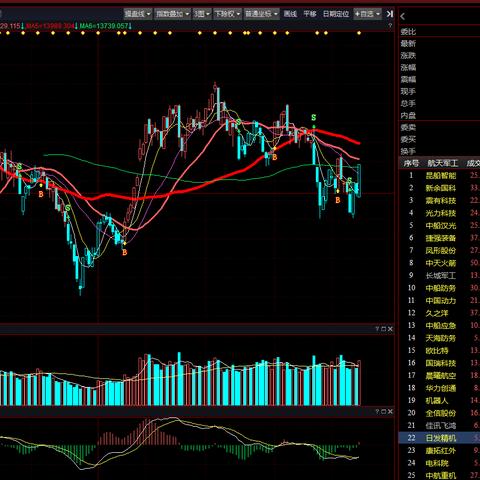
Task: Maximize the volume indicator panel
Action: point(383,329)
